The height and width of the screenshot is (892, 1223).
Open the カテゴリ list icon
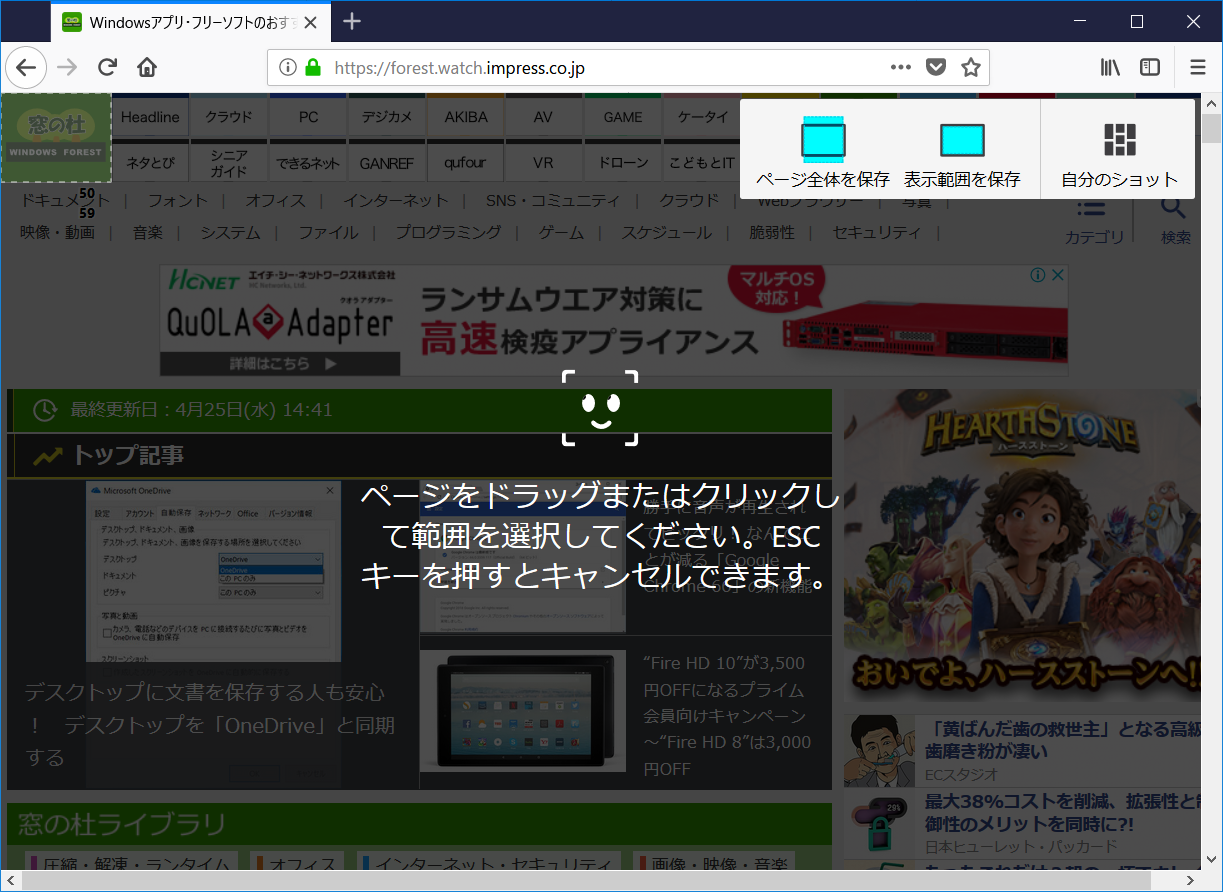tap(1093, 207)
